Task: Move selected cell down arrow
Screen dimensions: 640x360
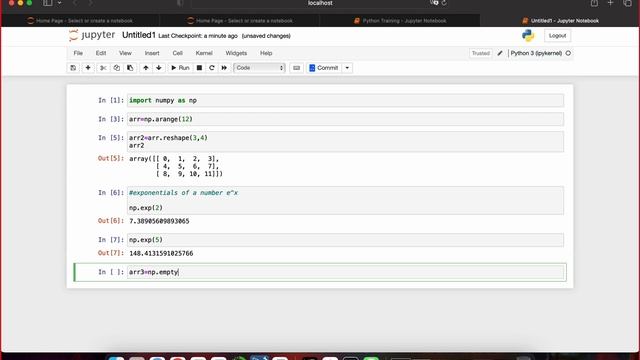Action: 159,68
